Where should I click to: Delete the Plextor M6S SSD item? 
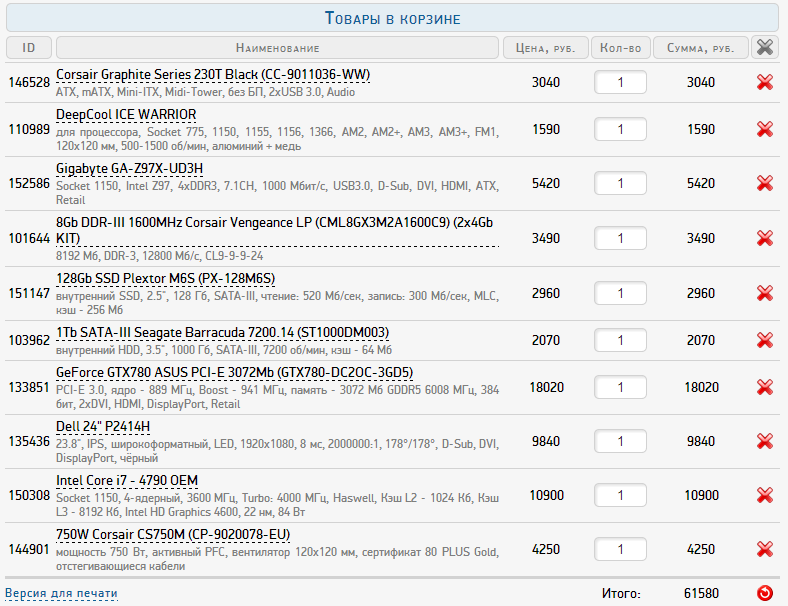point(764,293)
